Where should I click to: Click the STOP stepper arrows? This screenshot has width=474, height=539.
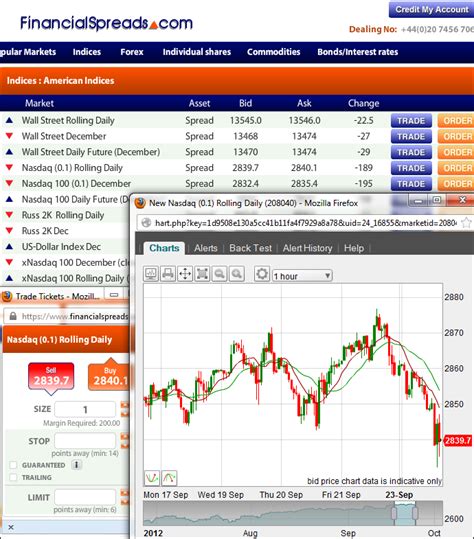point(125,441)
